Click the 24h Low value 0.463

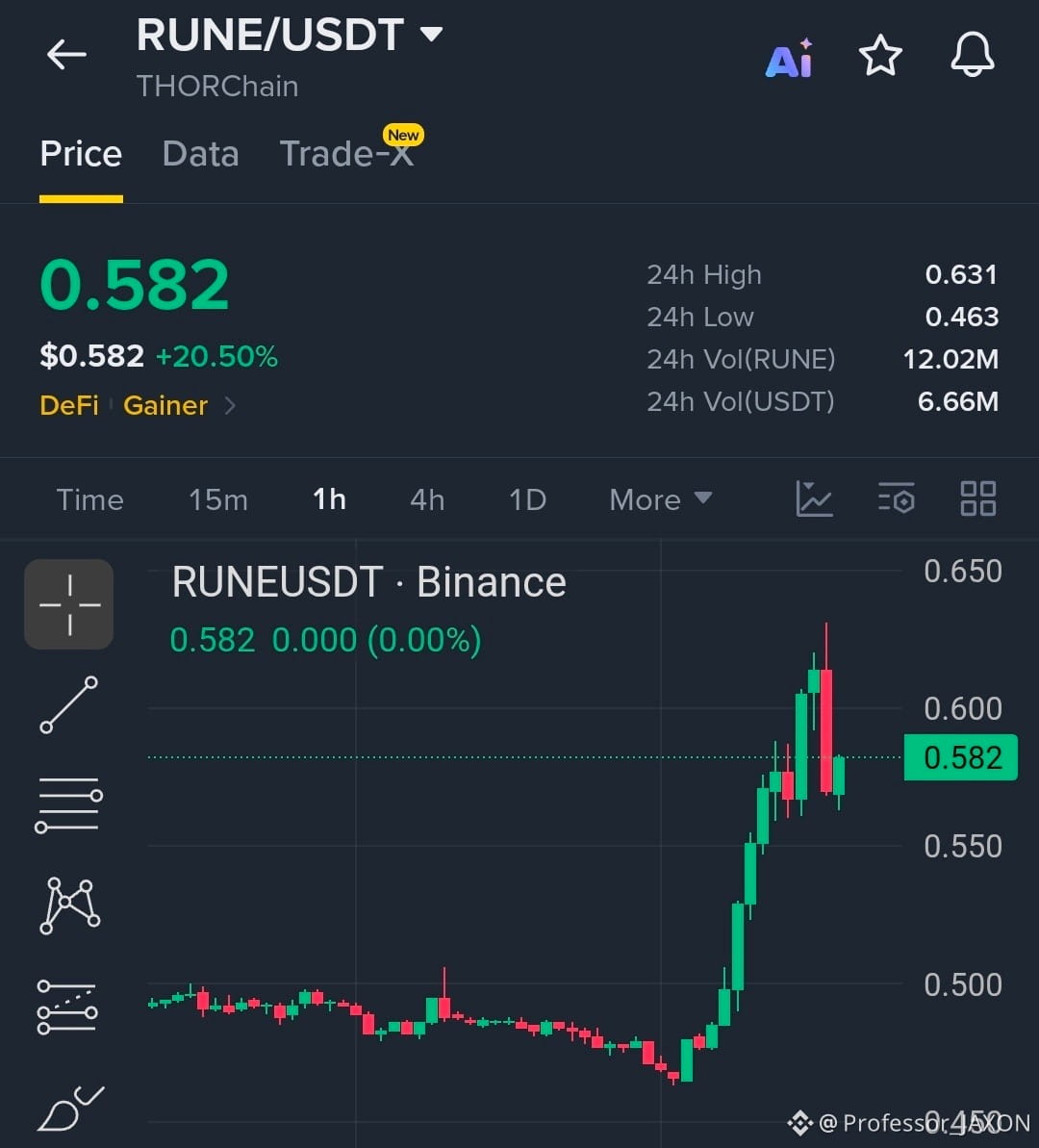(961, 317)
